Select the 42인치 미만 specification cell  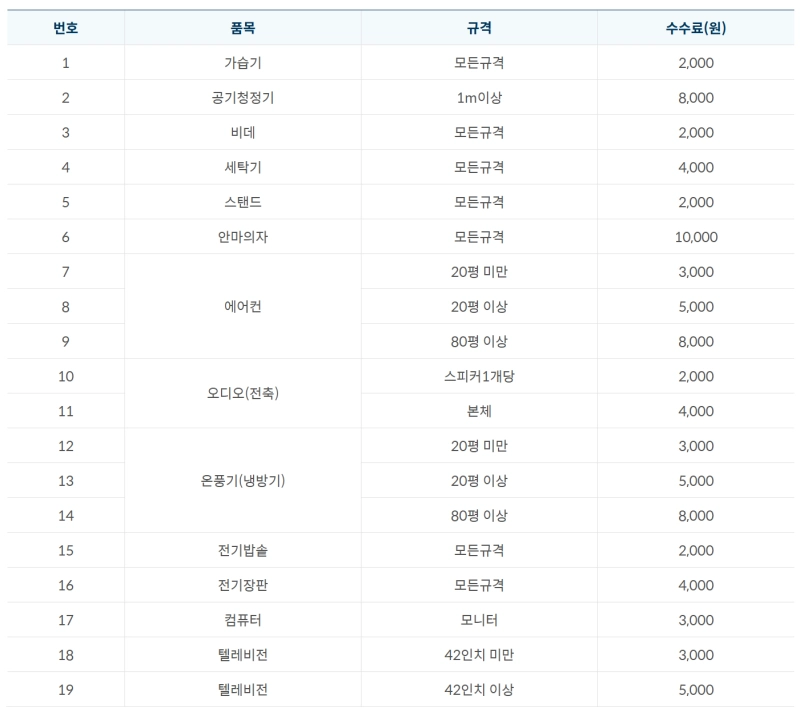pos(479,655)
